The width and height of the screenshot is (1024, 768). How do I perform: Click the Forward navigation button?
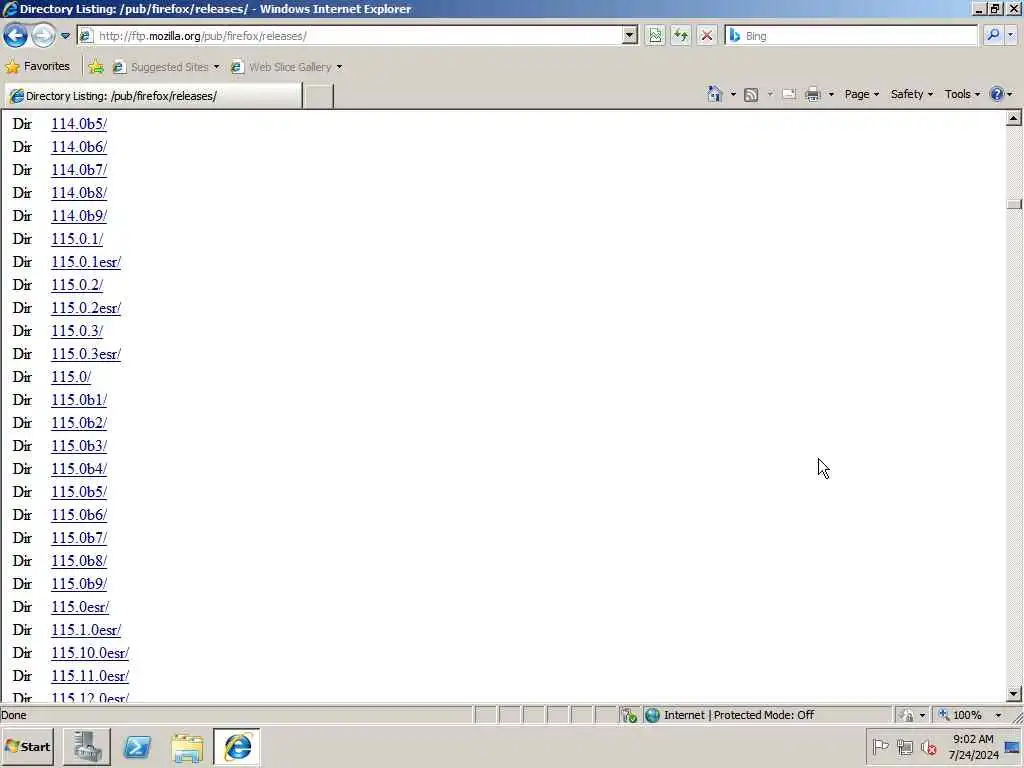44,35
